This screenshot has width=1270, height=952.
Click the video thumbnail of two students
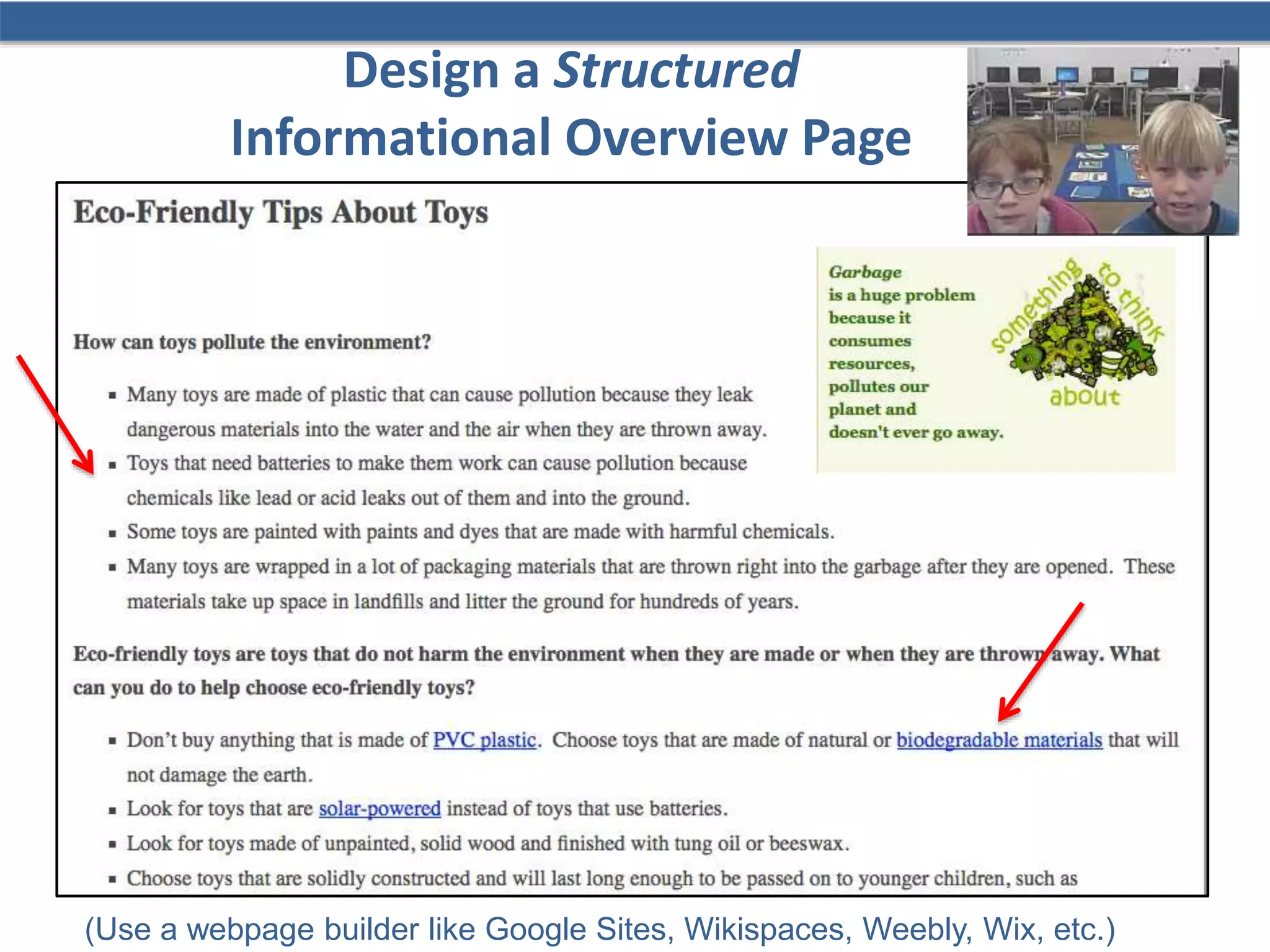(x=1103, y=141)
